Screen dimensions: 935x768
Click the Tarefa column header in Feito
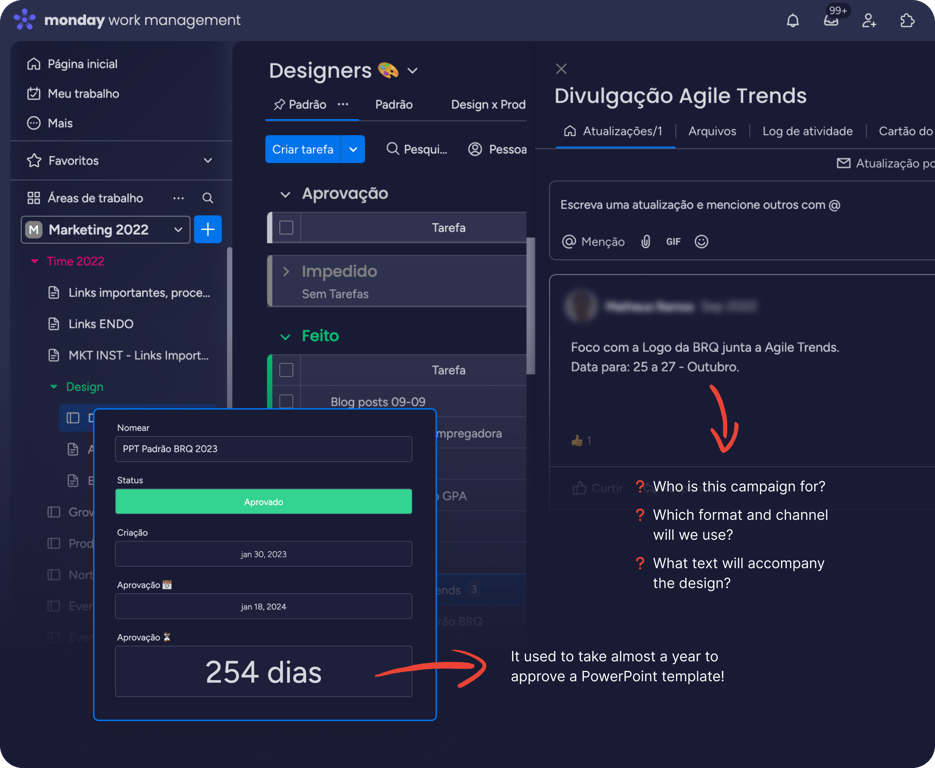point(448,370)
